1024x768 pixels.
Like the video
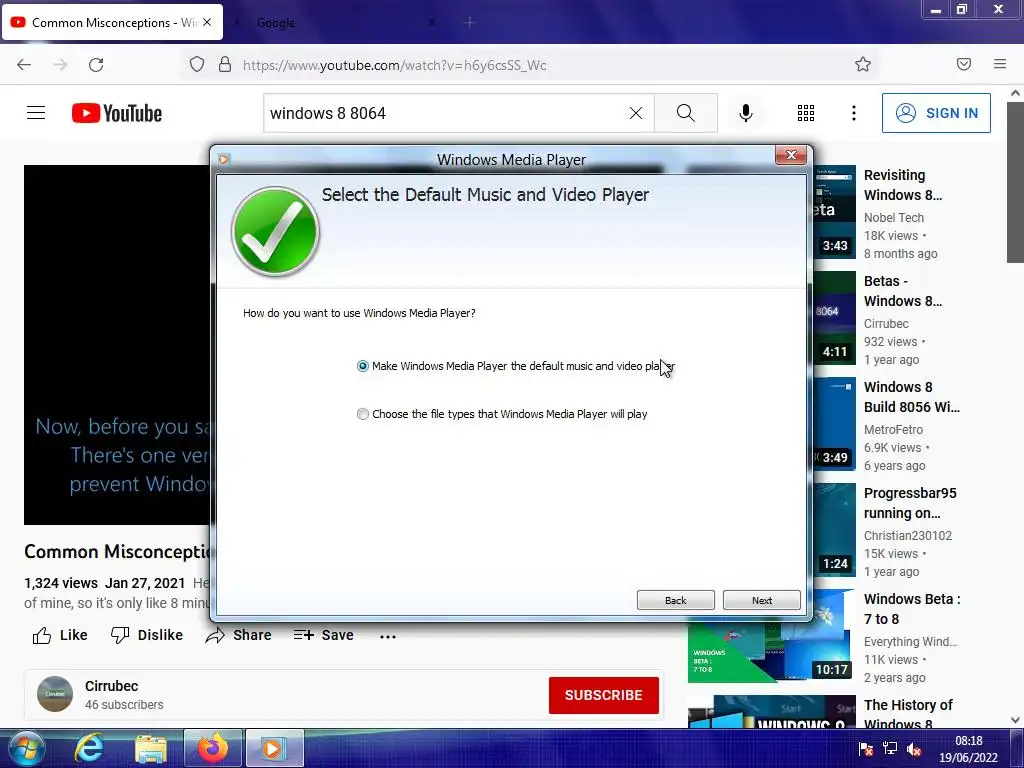pos(60,635)
